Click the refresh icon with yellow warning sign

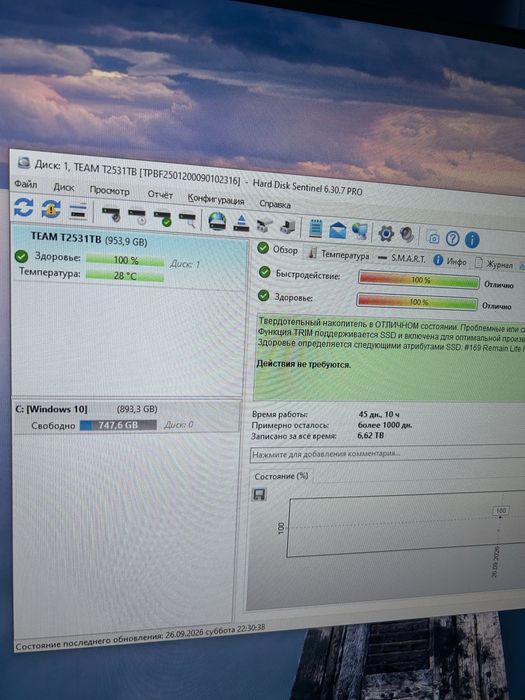pos(51,209)
